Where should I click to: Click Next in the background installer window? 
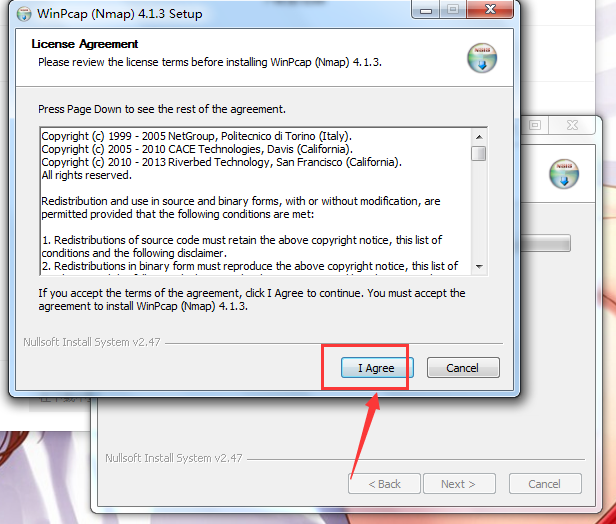[x=459, y=484]
